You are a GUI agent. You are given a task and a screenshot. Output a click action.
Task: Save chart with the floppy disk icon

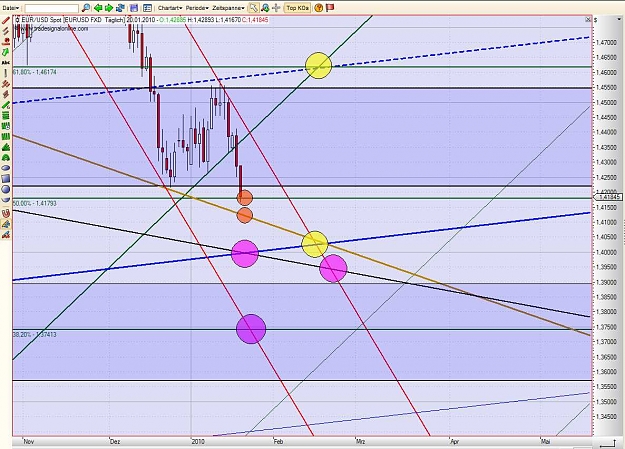pyautogui.click(x=134, y=8)
